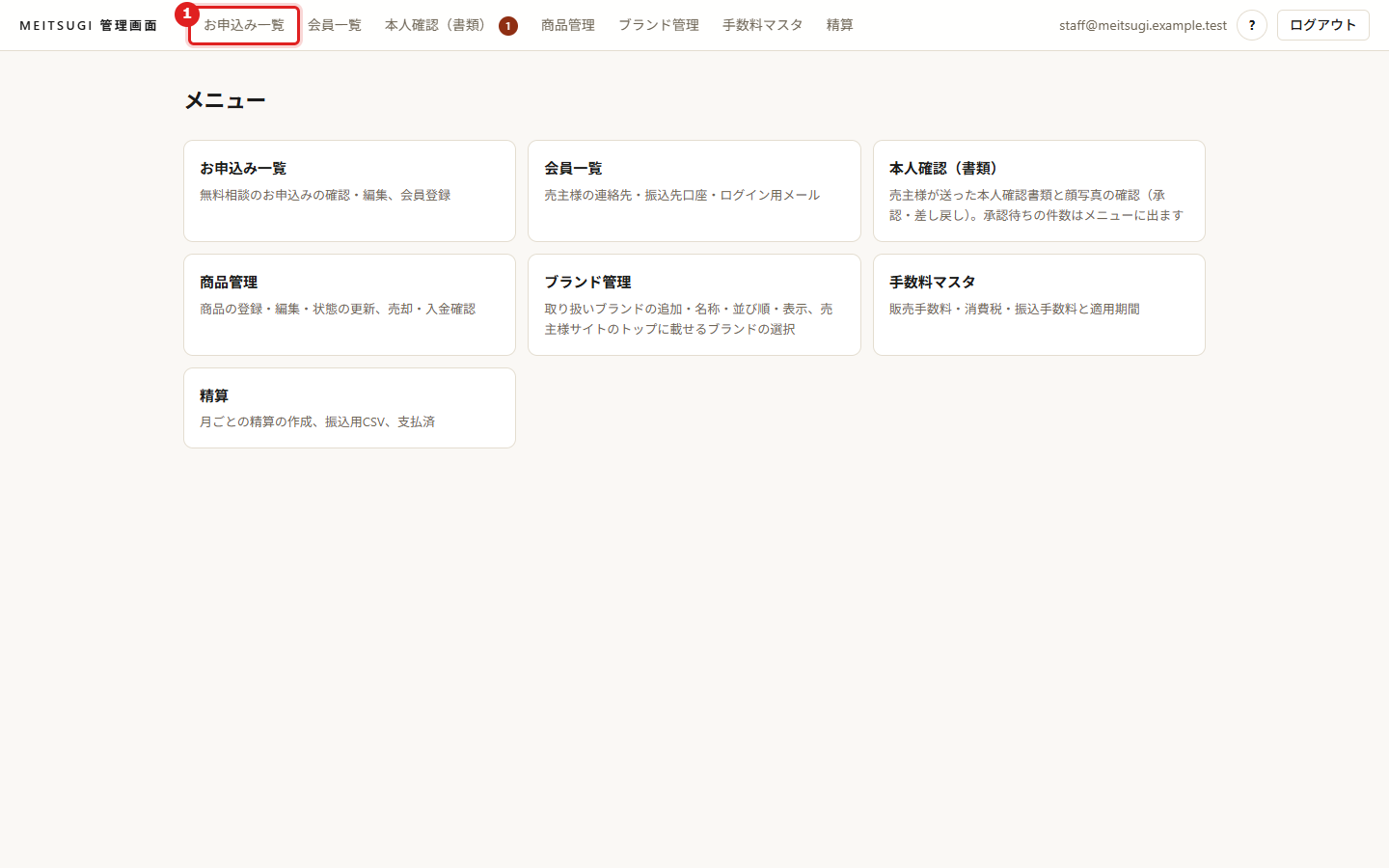Click the ログアウト button

(1322, 25)
